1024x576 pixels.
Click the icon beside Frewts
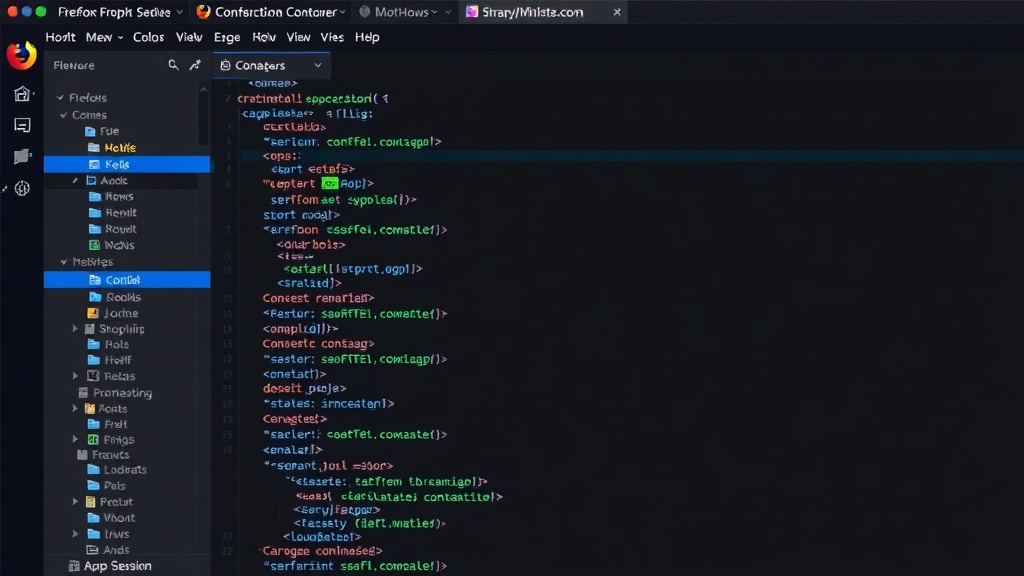pyautogui.click(x=82, y=455)
